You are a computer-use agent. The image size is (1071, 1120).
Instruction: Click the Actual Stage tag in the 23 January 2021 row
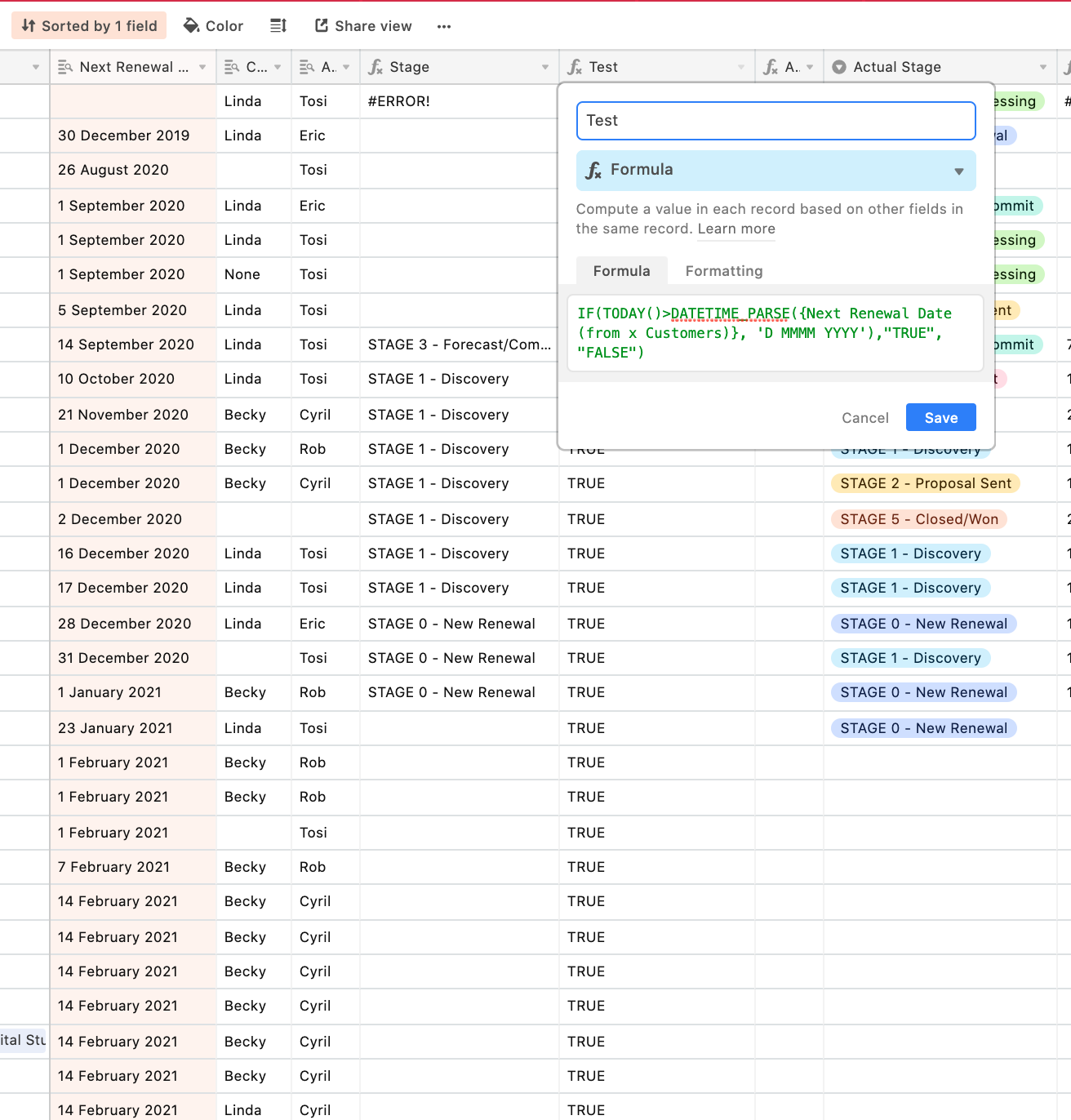click(x=923, y=728)
